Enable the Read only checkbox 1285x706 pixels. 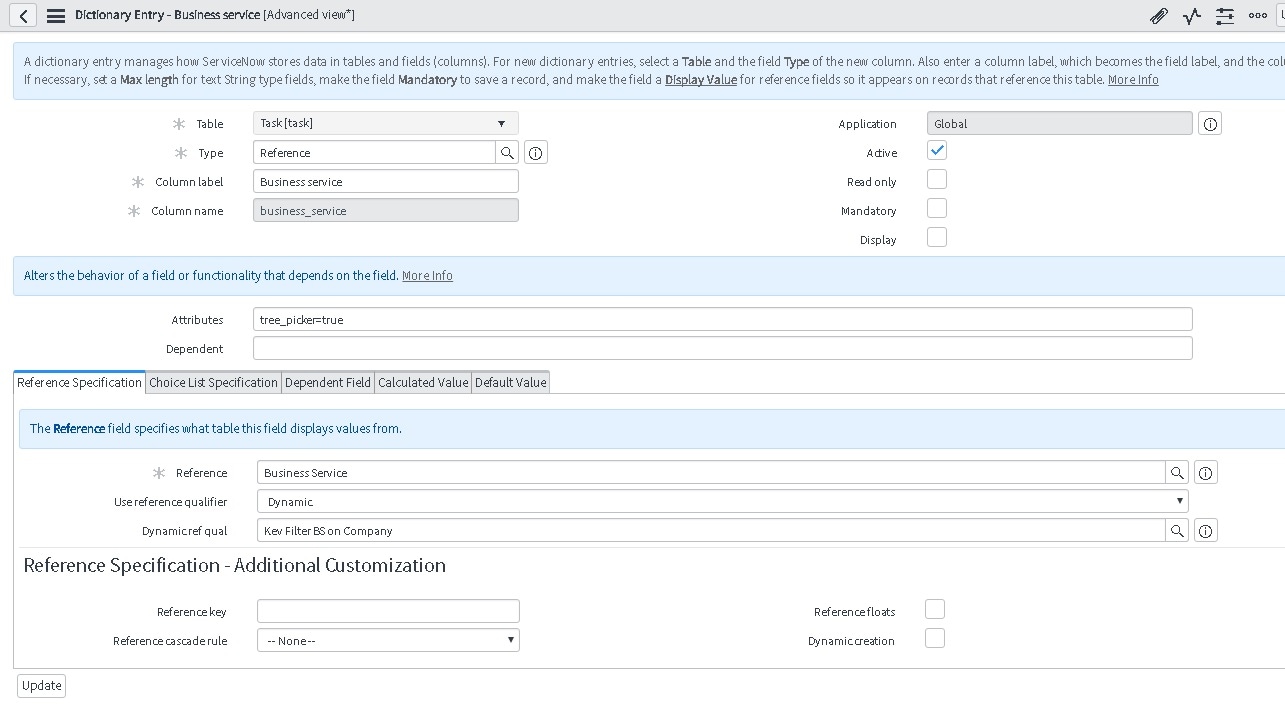(936, 178)
